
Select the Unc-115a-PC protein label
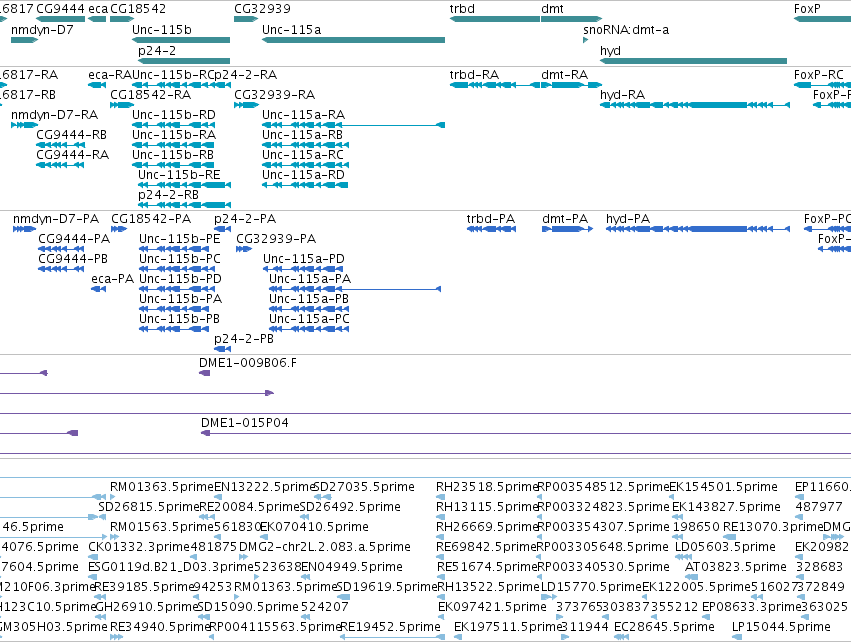[x=309, y=319]
